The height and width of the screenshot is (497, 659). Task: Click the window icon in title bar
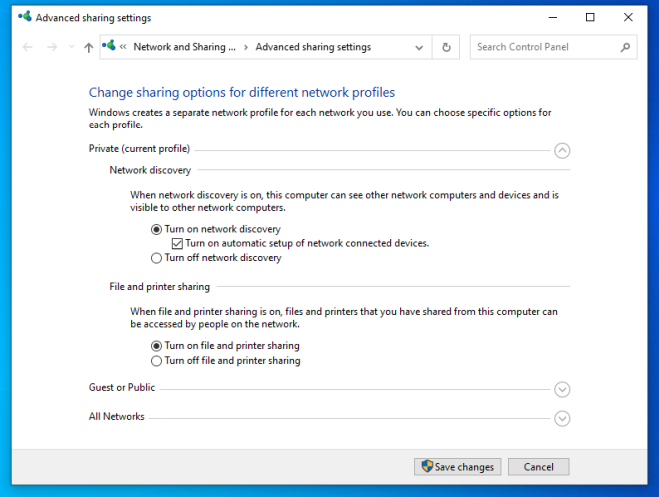point(25,17)
